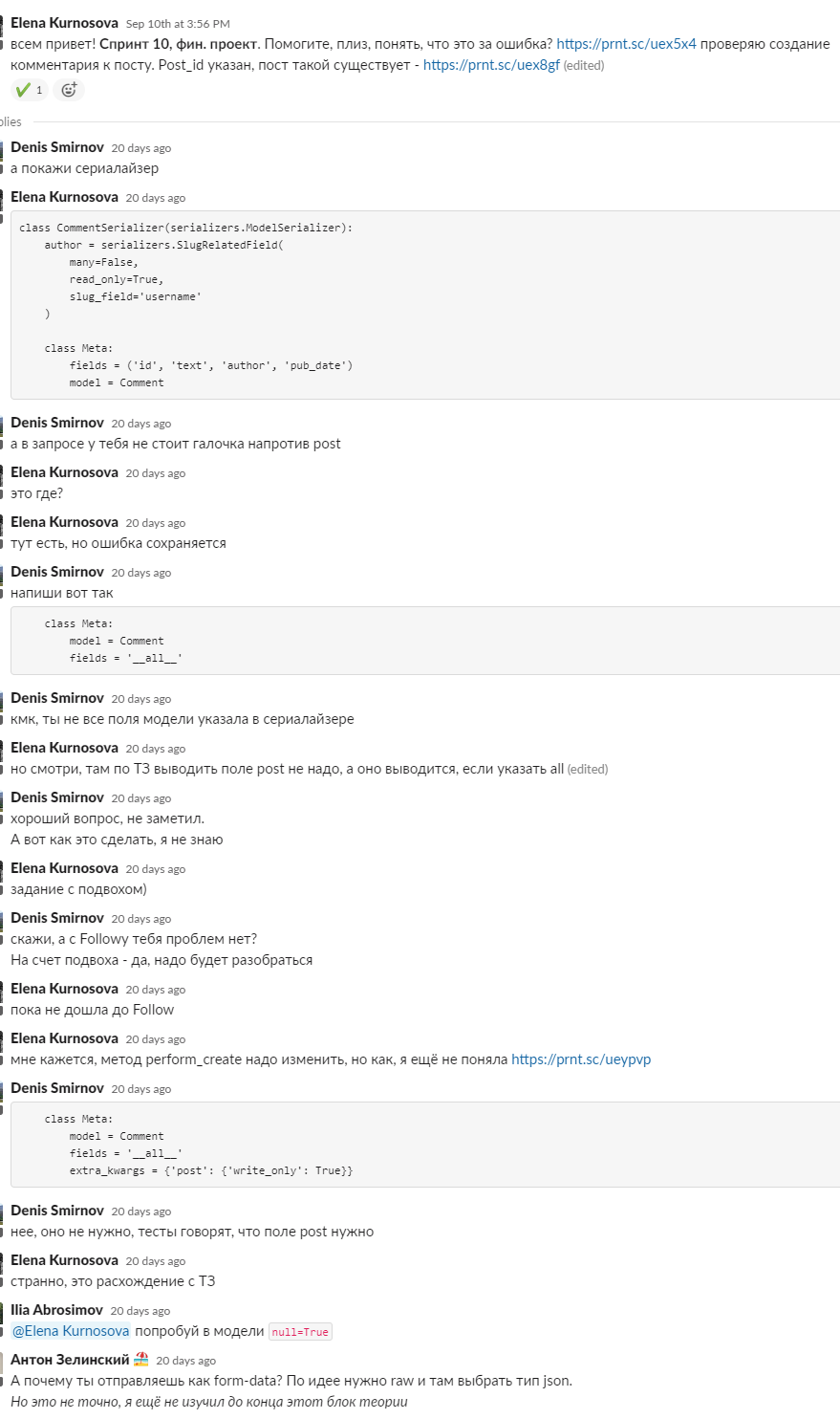Click Denis Smirnov's name above "а покажи сериалайзер"
This screenshot has height=1419, width=840.
click(57, 147)
